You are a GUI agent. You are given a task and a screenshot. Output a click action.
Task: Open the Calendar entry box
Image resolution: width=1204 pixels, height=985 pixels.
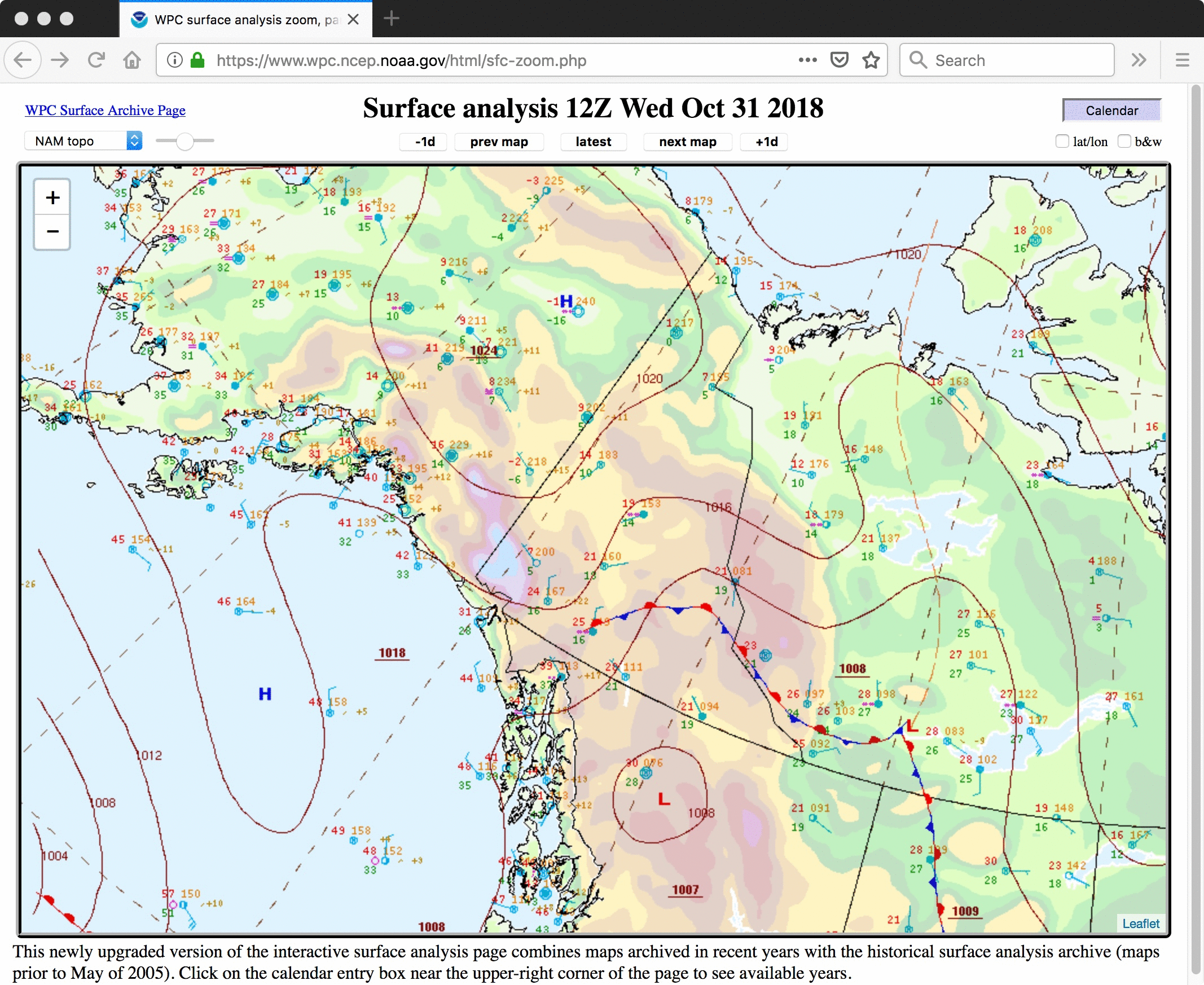tap(1111, 111)
